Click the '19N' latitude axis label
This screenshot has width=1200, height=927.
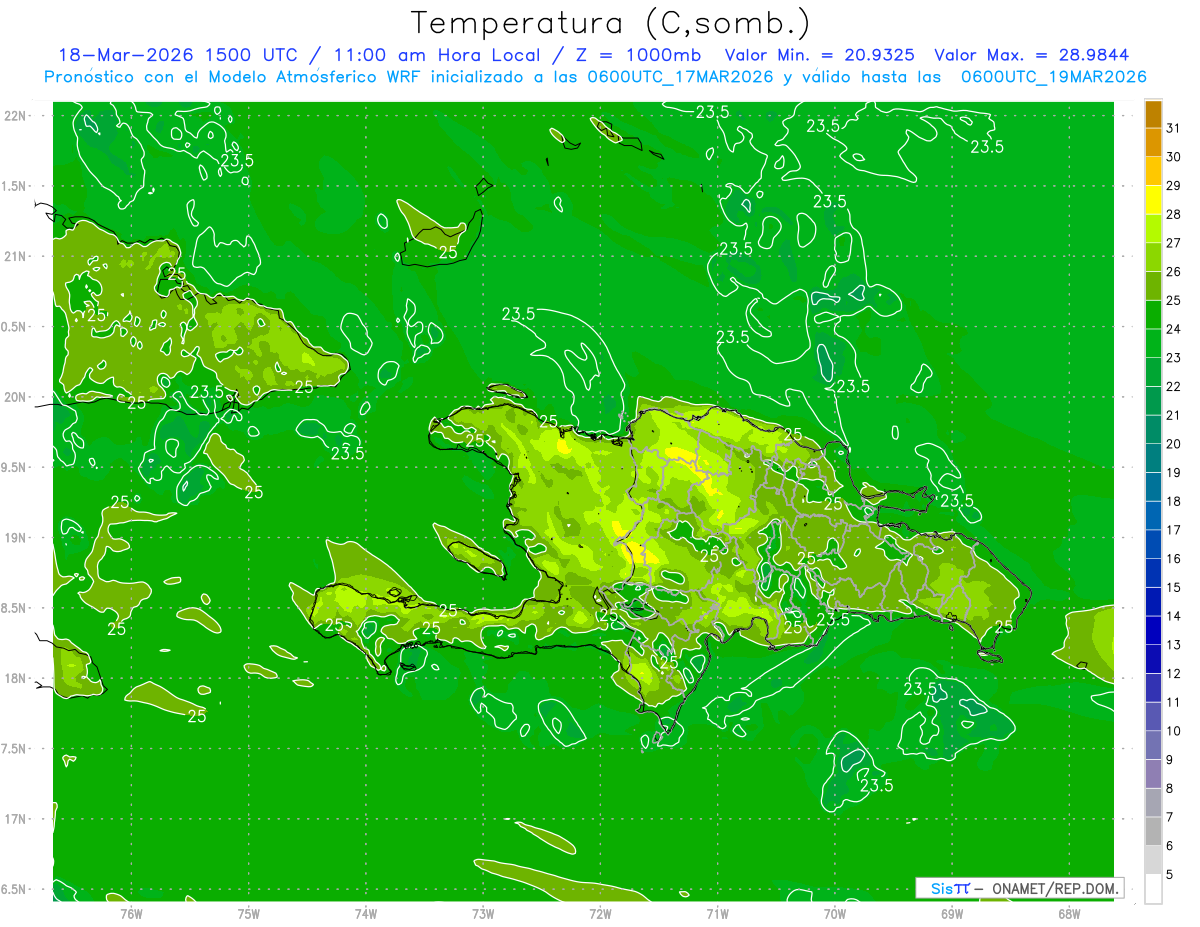(14, 538)
